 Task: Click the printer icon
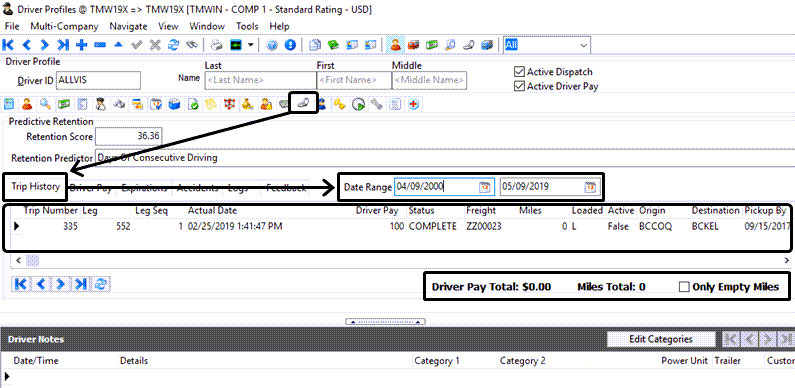pyautogui.click(x=216, y=45)
